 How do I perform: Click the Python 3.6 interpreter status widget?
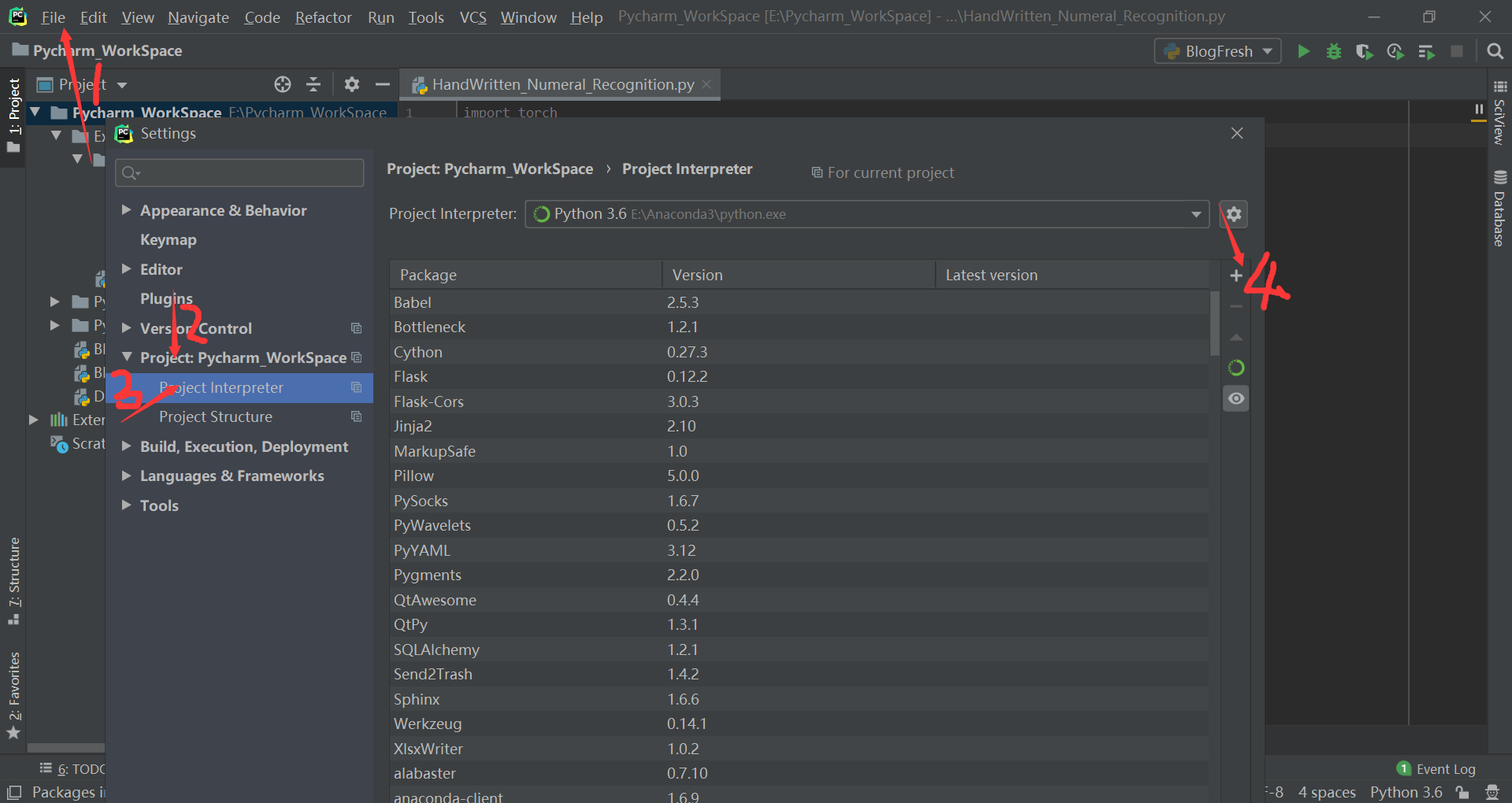(x=1406, y=793)
